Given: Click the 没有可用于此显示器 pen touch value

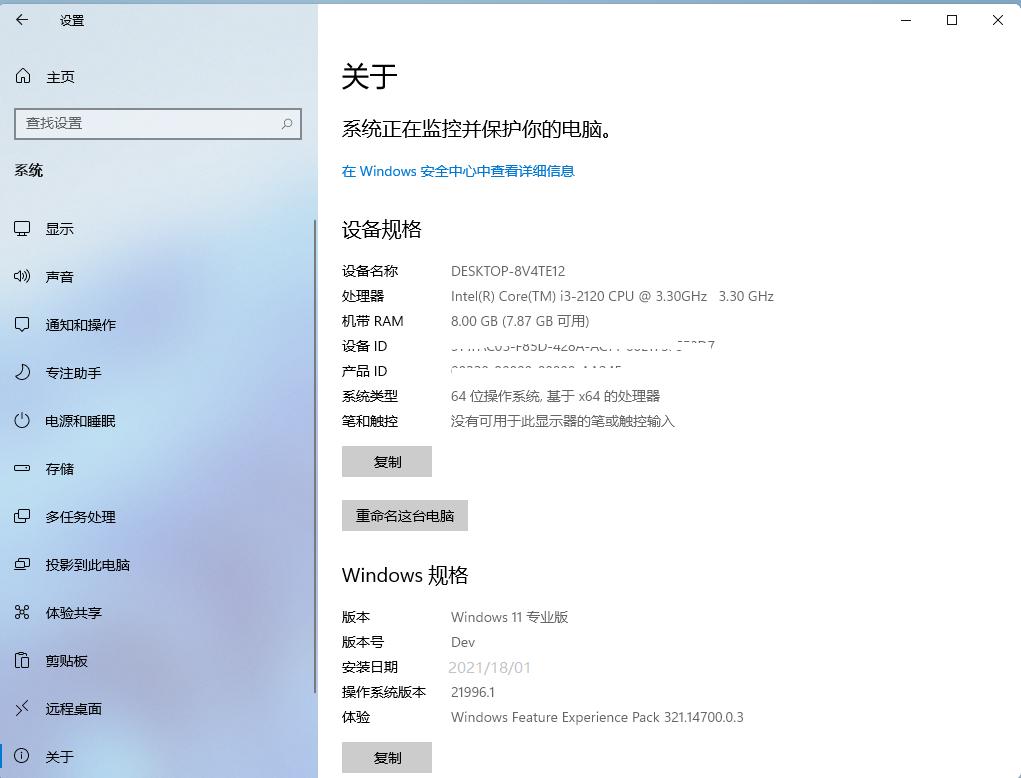Looking at the screenshot, I should pyautogui.click(x=563, y=421).
